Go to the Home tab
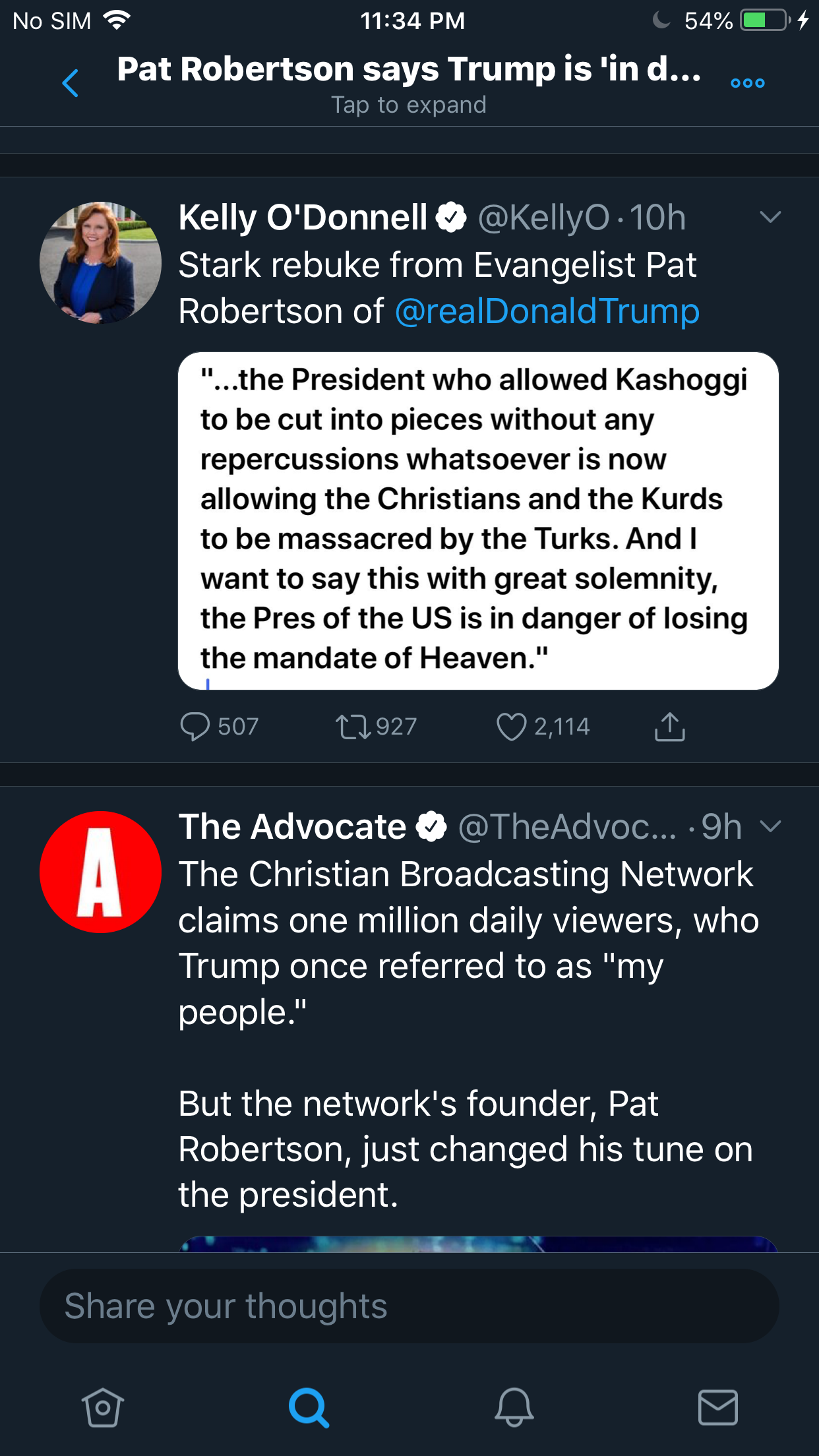The height and width of the screenshot is (1456, 819). tap(102, 1407)
